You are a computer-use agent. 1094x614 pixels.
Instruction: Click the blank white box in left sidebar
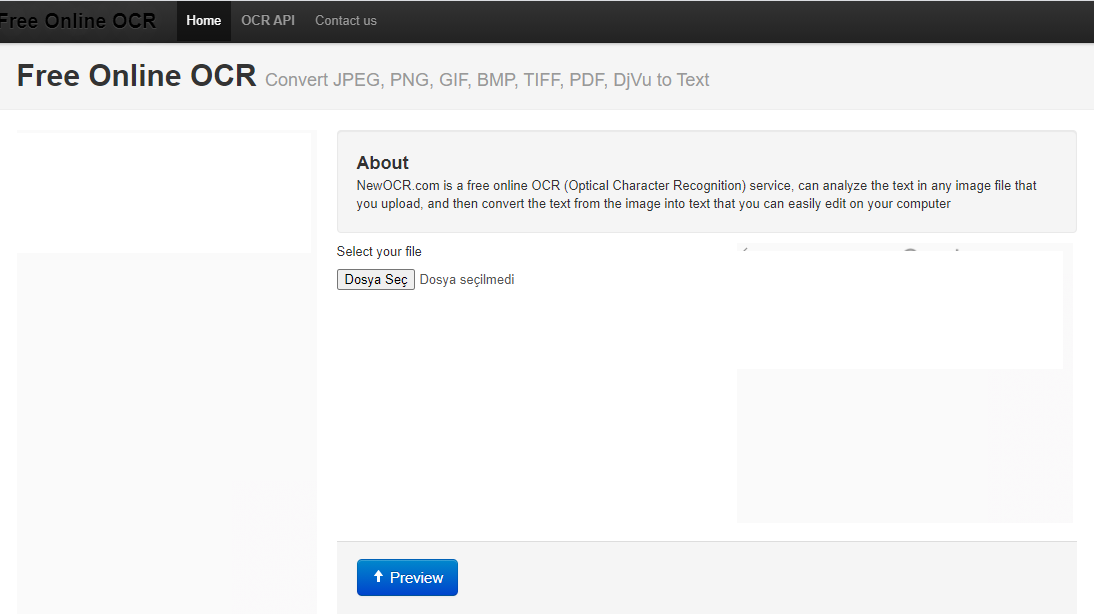tap(164, 192)
